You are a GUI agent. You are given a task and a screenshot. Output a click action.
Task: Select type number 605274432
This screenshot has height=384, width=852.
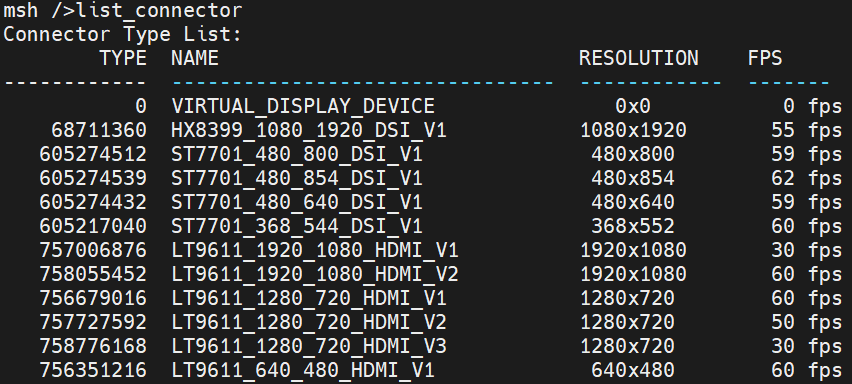(93, 202)
